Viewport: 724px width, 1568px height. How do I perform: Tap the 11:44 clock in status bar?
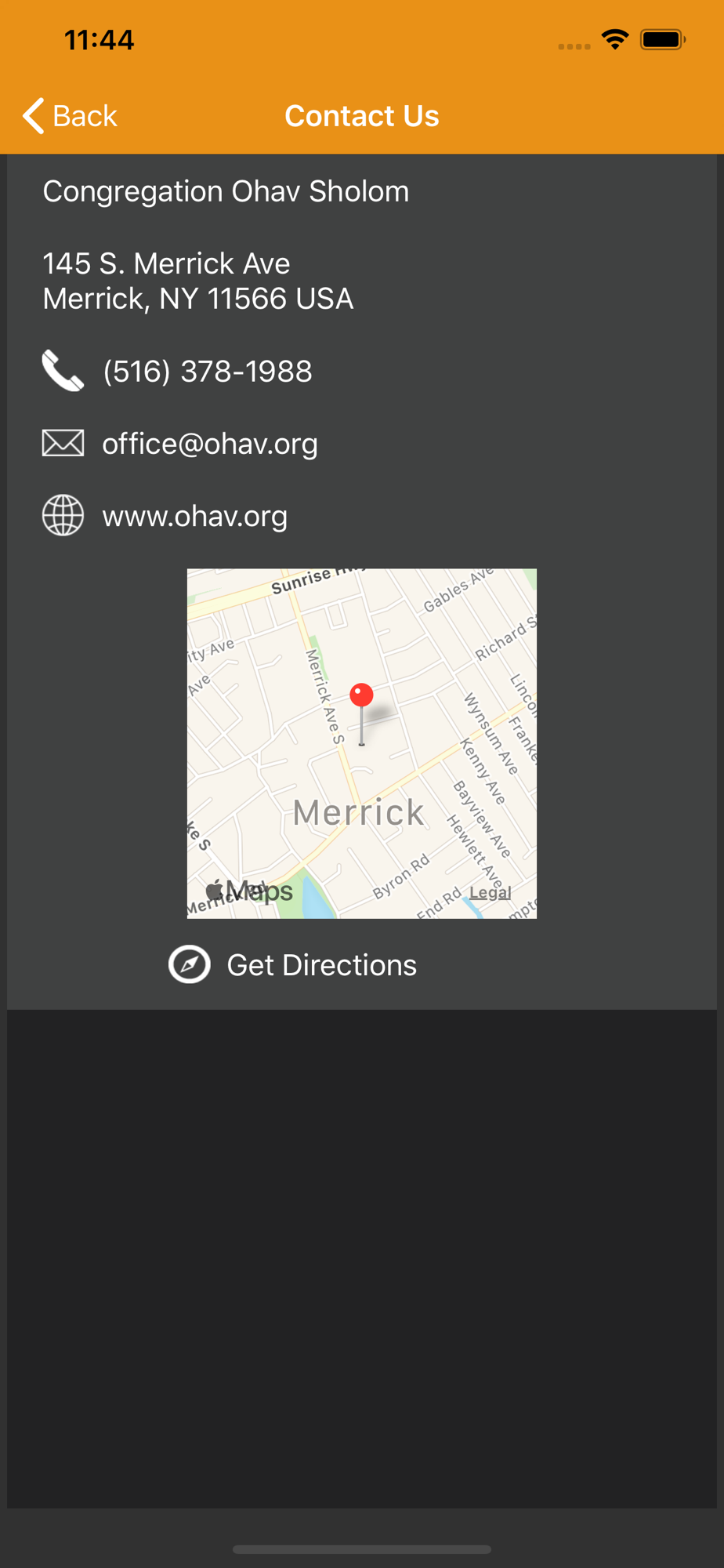click(x=99, y=40)
